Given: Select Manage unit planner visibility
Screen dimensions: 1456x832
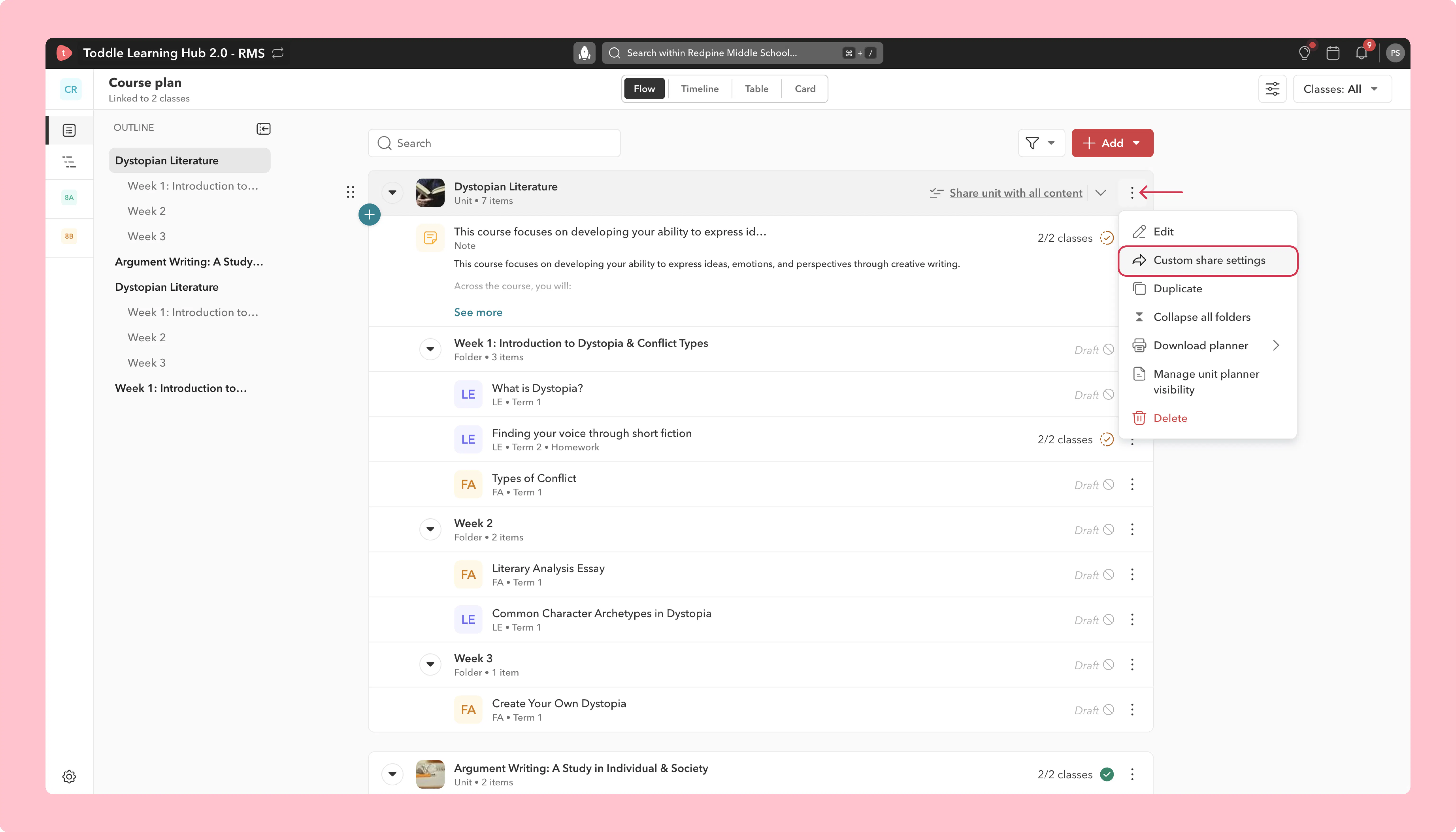Looking at the screenshot, I should click(x=1207, y=382).
